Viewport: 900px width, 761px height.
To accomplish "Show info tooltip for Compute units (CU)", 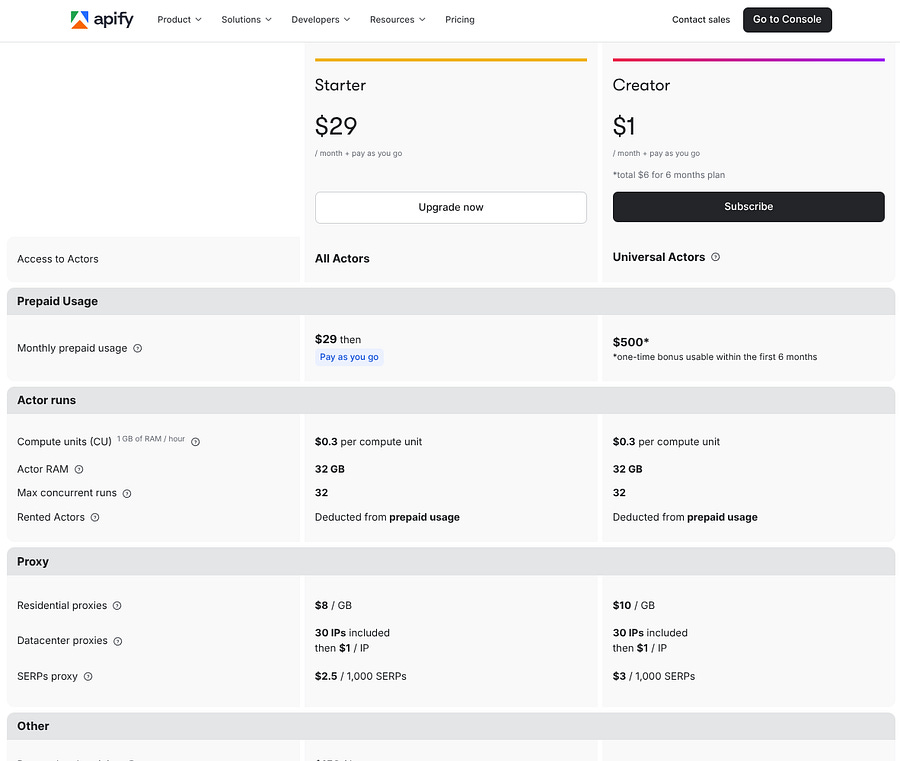I will [x=195, y=442].
